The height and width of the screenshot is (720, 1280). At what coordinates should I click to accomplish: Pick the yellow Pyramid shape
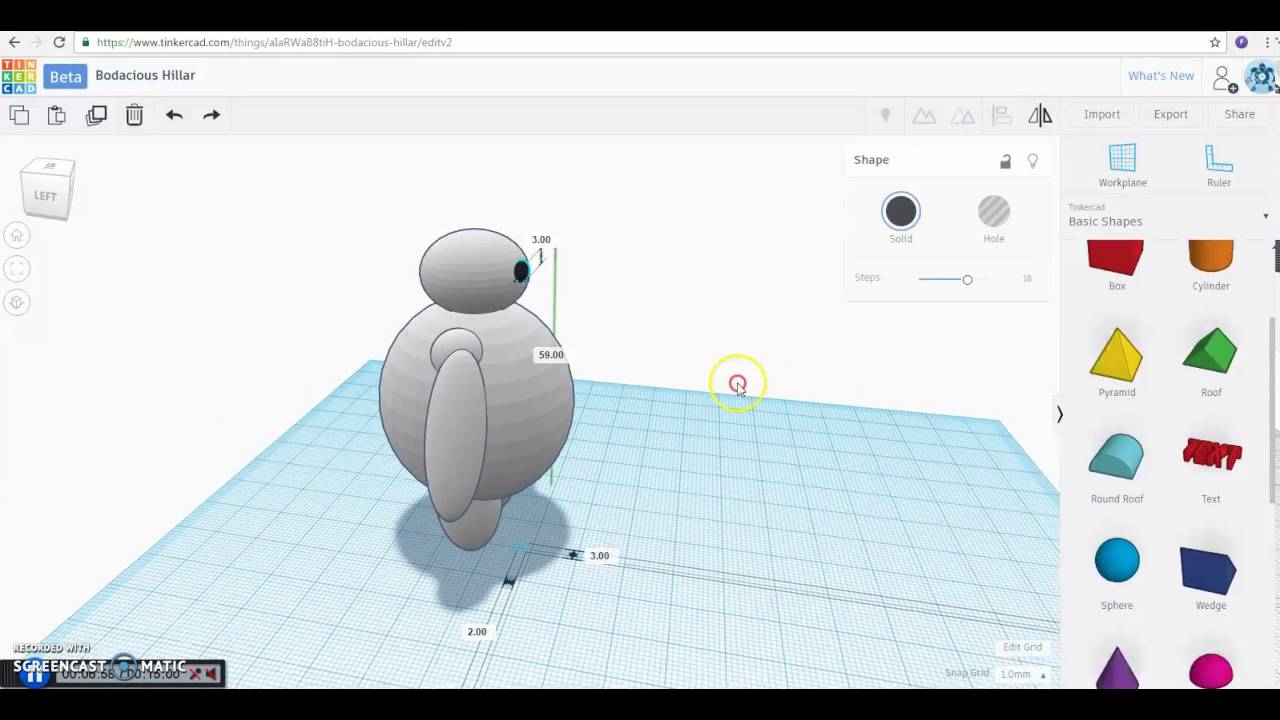(1117, 355)
